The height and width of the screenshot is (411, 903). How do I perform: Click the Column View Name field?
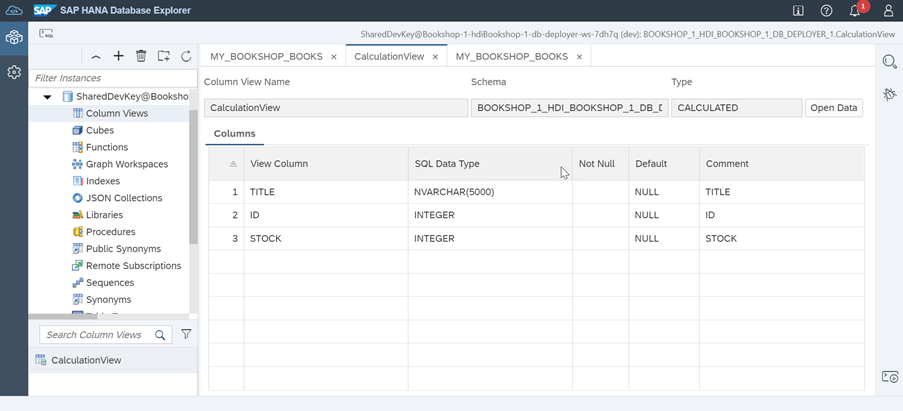coord(336,108)
